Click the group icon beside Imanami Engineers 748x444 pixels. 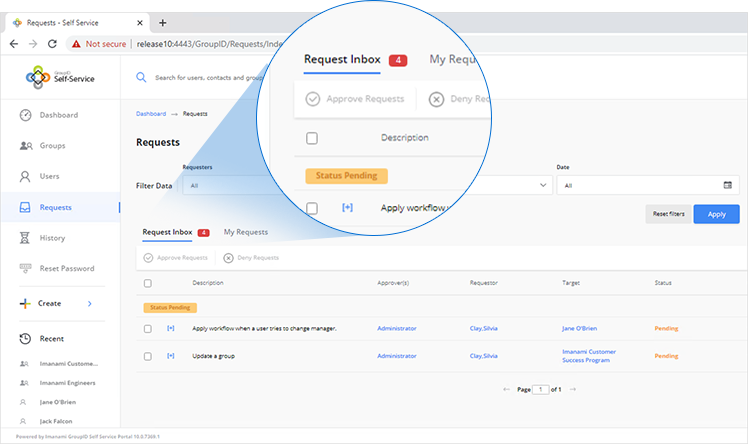pos(24,383)
